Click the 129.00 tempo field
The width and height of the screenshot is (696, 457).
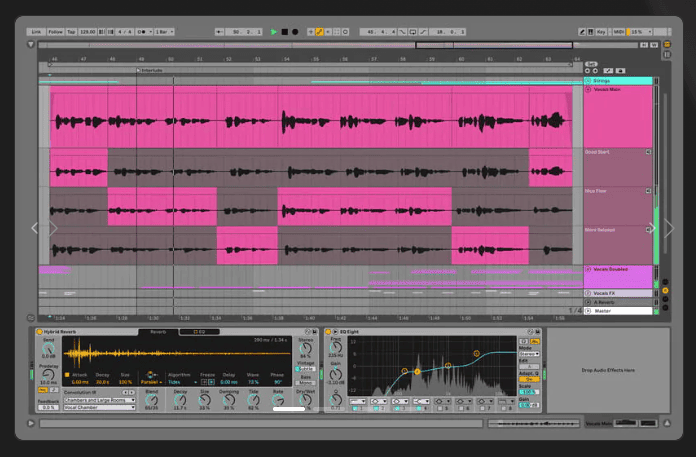[x=88, y=32]
